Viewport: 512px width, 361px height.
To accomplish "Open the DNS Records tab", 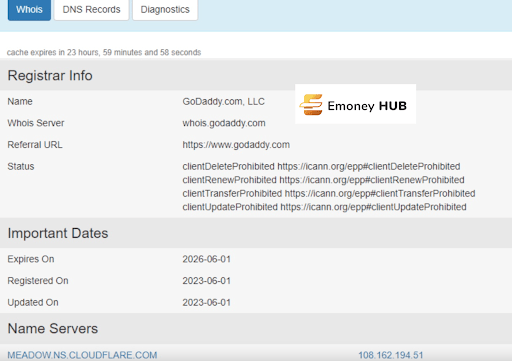I will click(91, 10).
